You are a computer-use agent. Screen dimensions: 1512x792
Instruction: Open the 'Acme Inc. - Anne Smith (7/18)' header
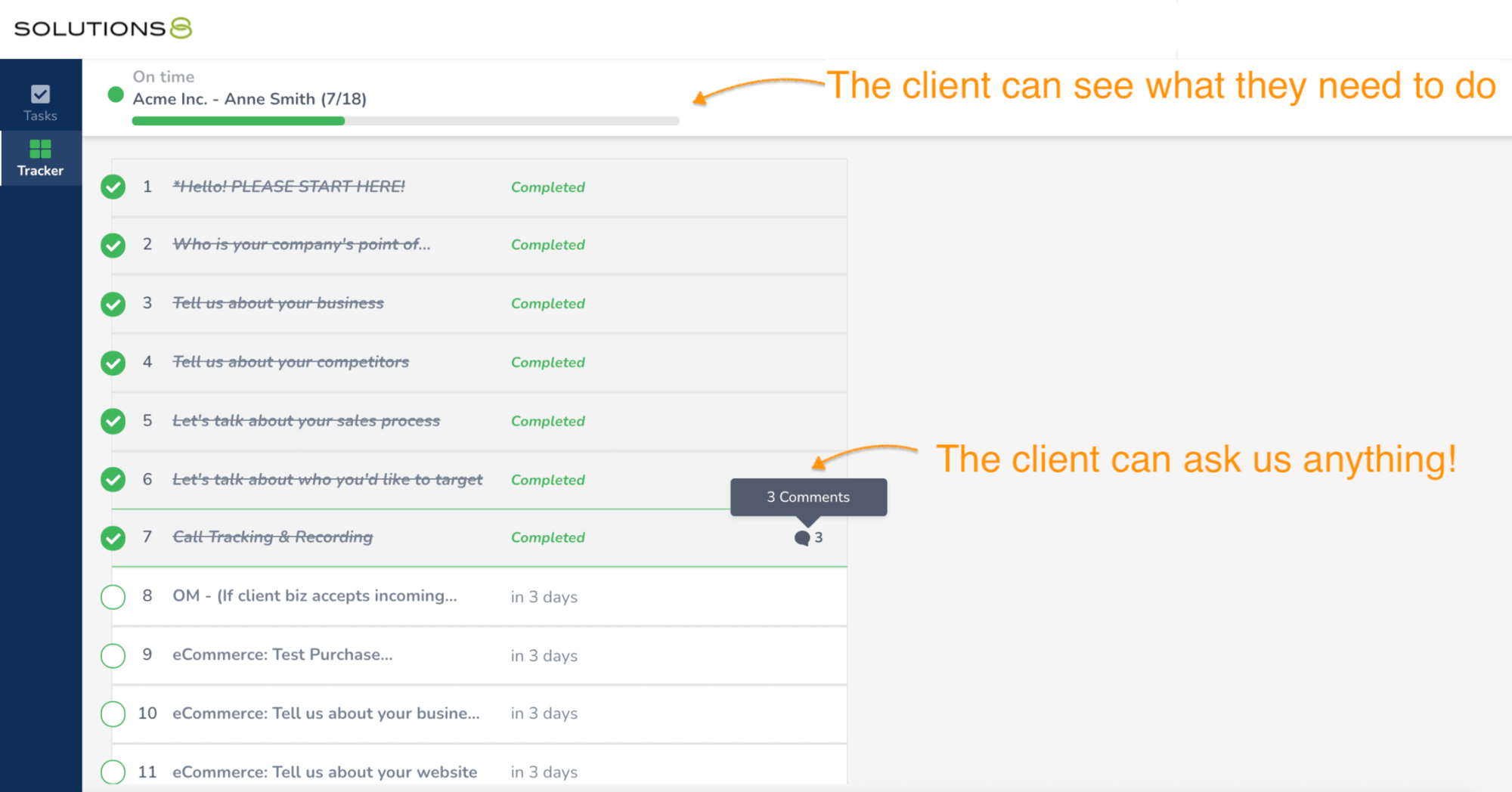pos(249,98)
